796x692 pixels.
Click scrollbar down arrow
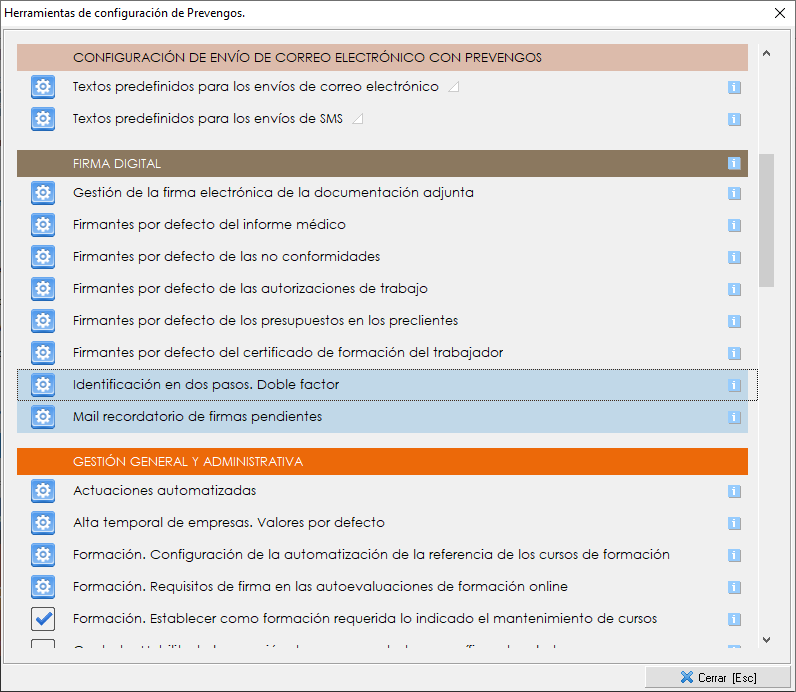coord(767,640)
